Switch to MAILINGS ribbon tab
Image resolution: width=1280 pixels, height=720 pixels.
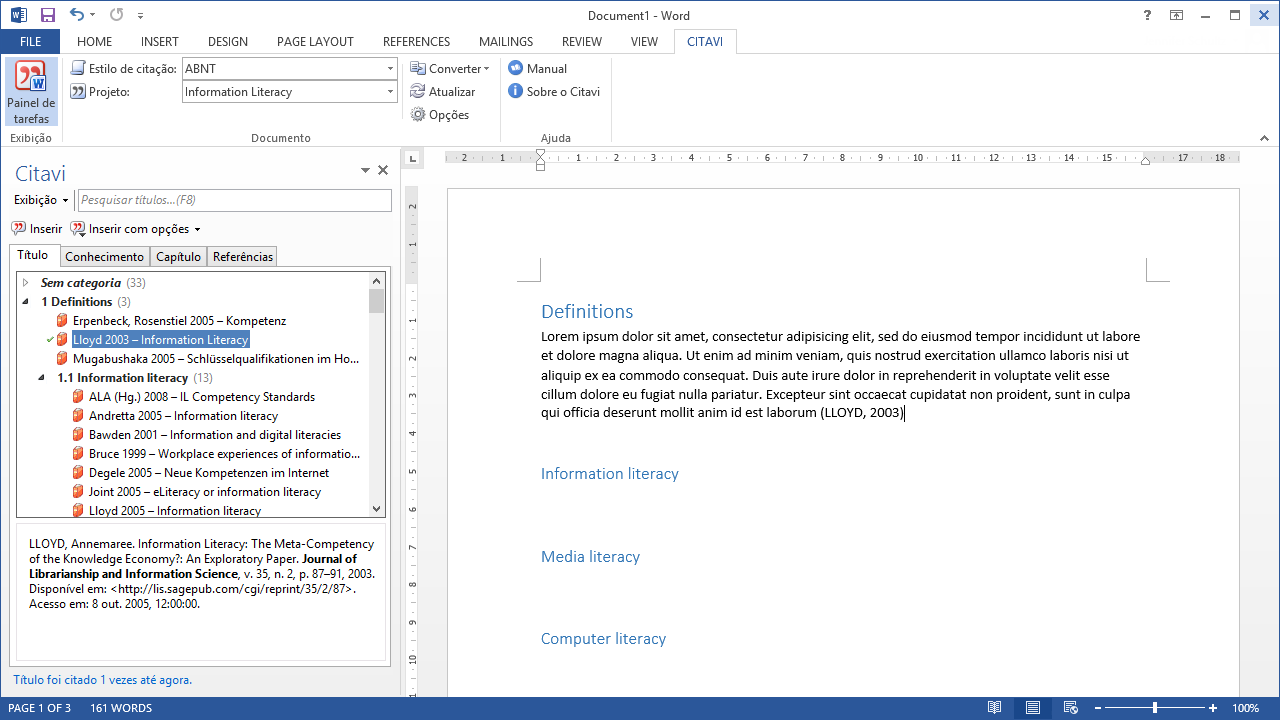pos(506,42)
